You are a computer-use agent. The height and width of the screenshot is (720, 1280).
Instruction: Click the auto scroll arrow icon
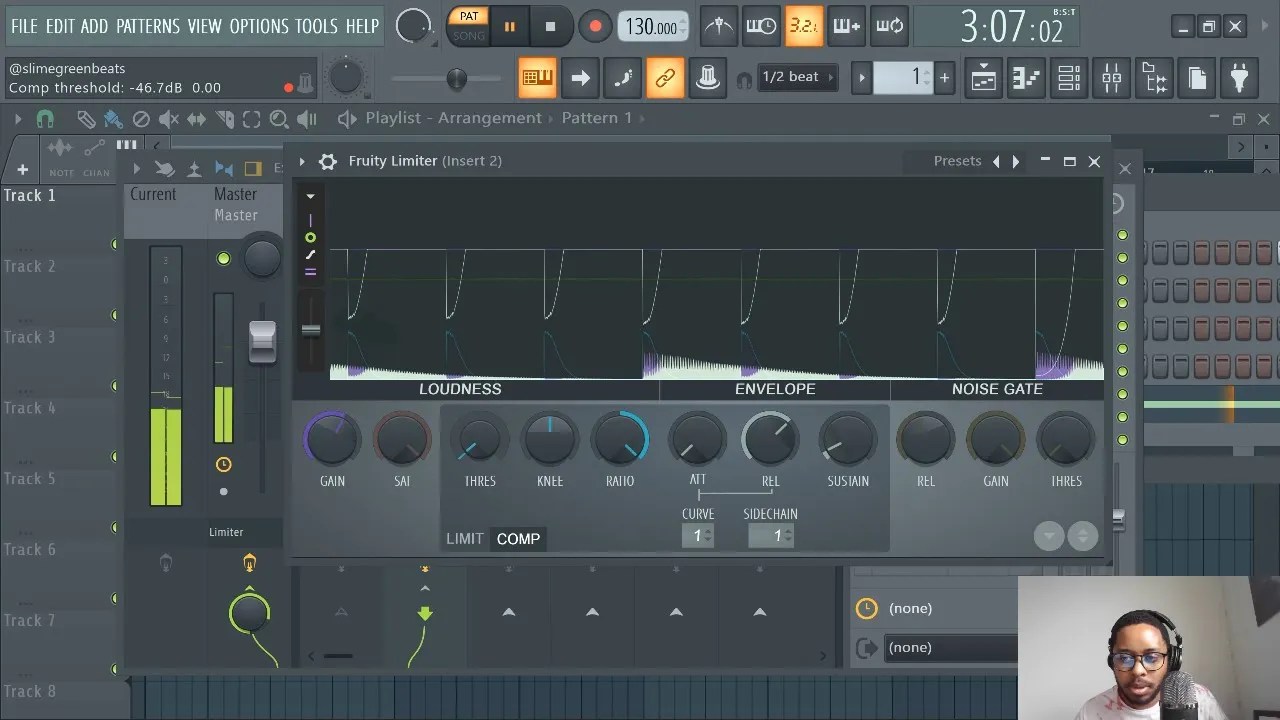pos(580,78)
